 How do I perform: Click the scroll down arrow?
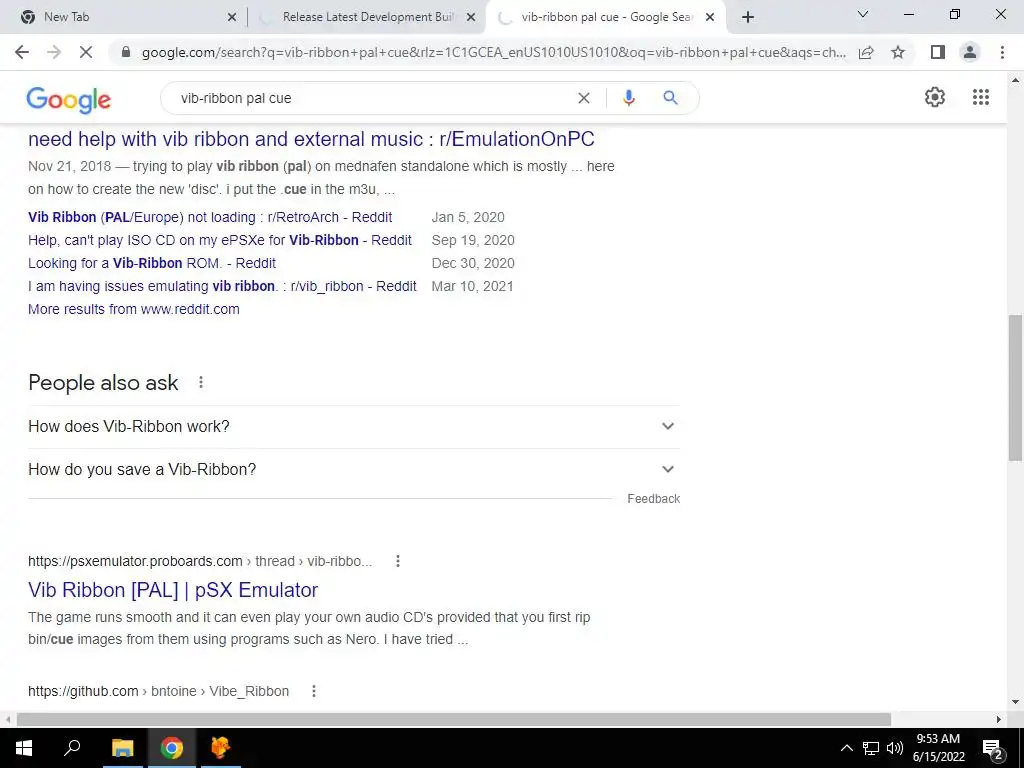point(1016,702)
